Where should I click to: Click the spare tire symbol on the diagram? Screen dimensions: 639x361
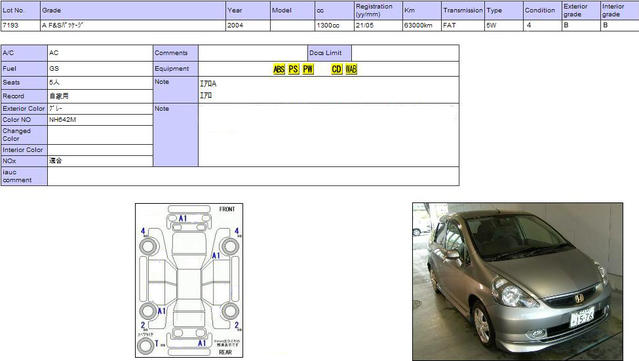click(x=145, y=346)
